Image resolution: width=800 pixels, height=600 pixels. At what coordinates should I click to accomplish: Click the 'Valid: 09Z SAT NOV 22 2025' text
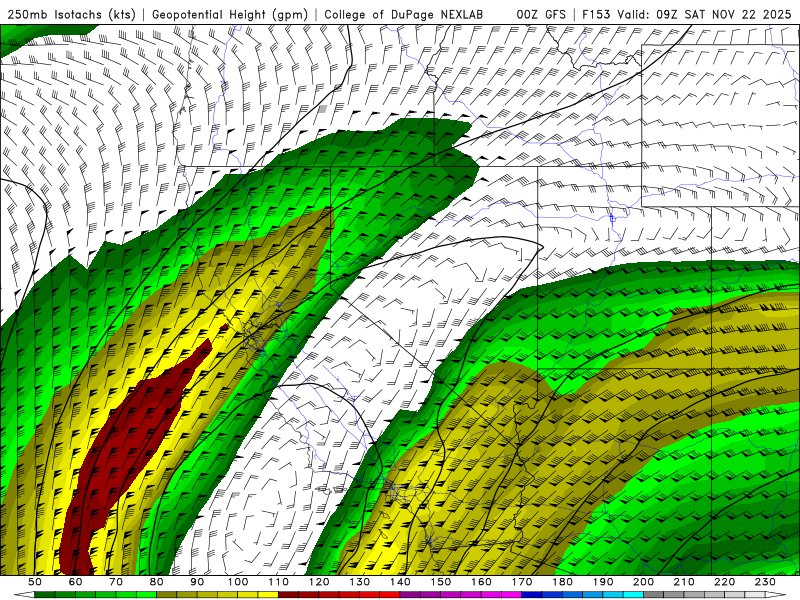click(x=704, y=14)
